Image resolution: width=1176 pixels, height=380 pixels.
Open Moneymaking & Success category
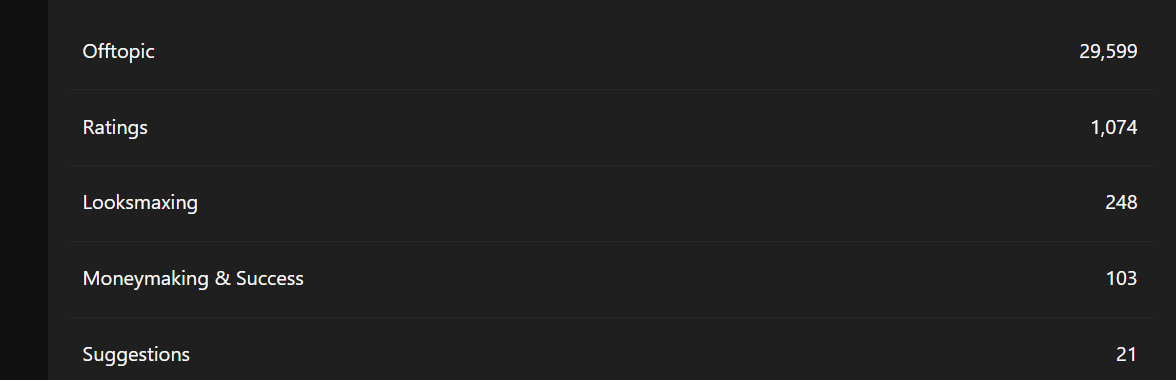[x=193, y=279]
